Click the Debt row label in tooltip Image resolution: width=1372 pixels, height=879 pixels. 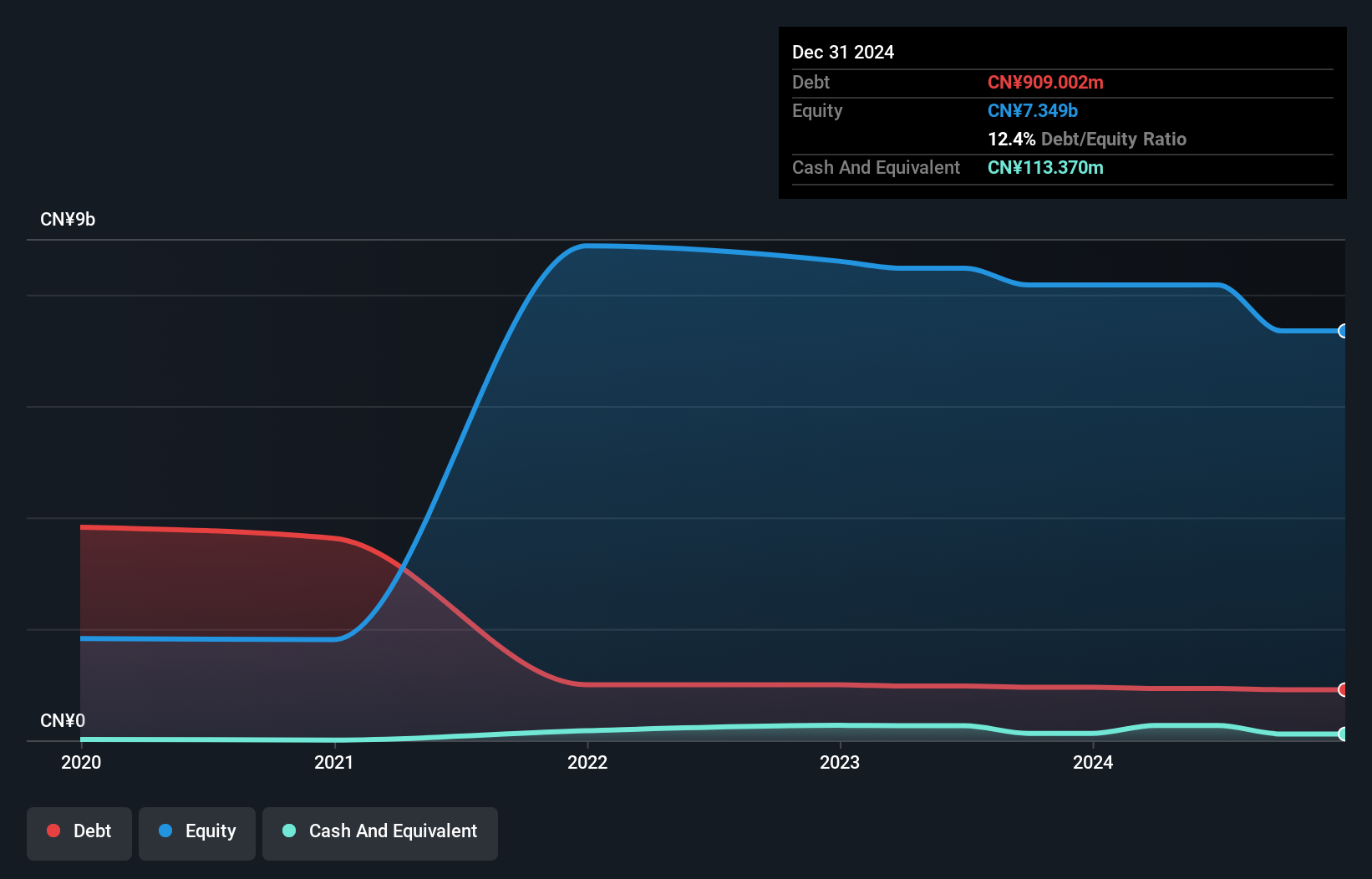(x=810, y=82)
